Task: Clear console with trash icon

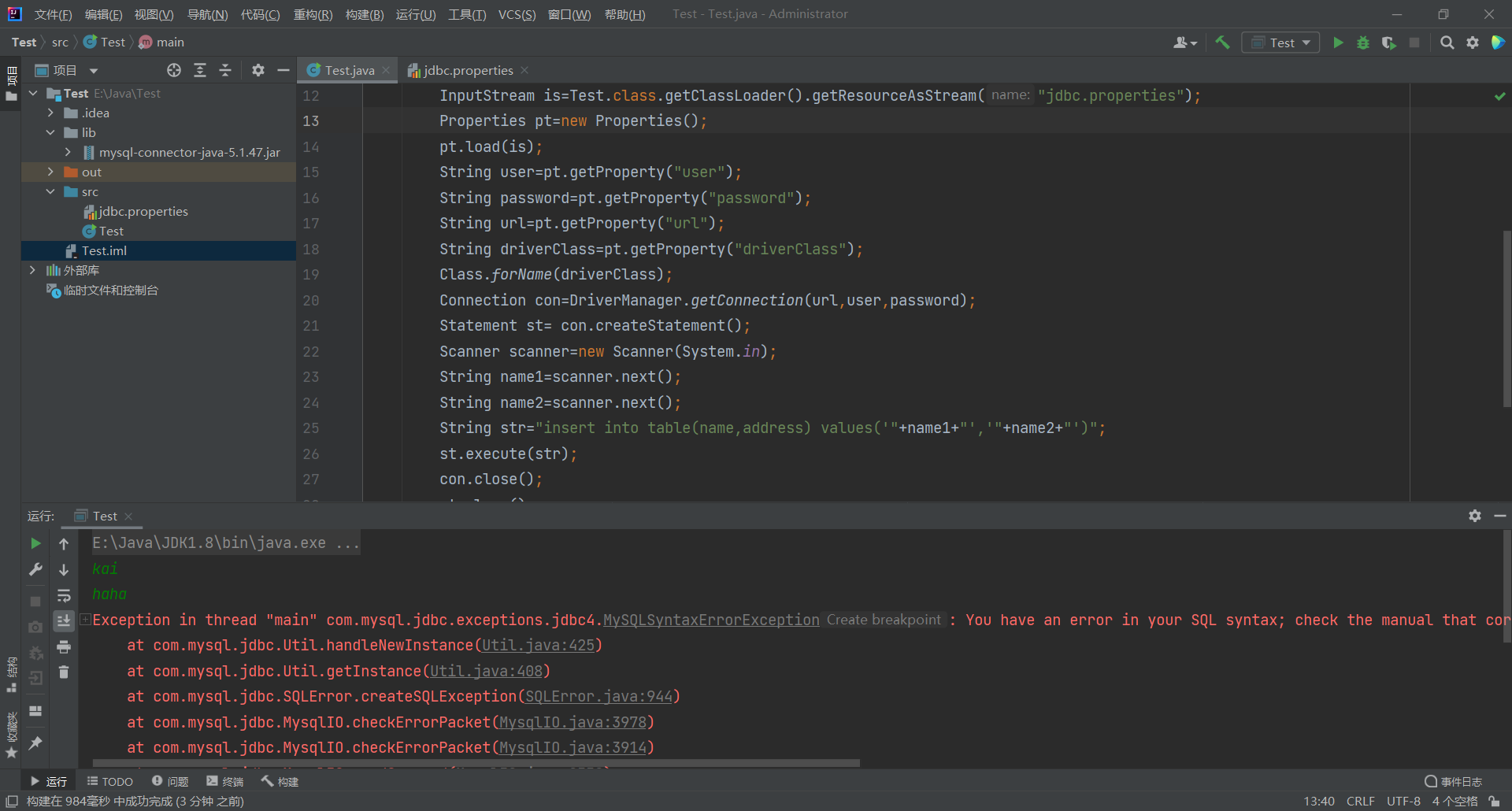Action: point(64,672)
